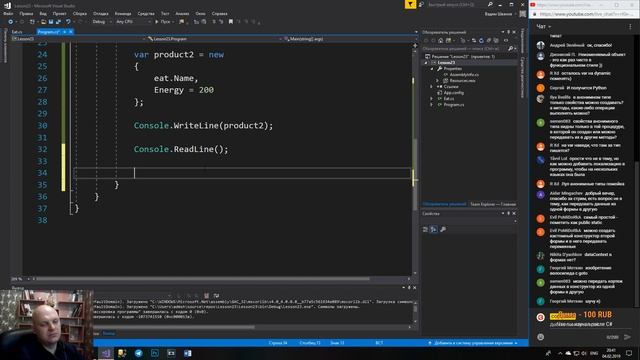Click the Solution Explorer search box
Image resolution: width=640 pixels, height=360 pixels.
click(464, 49)
